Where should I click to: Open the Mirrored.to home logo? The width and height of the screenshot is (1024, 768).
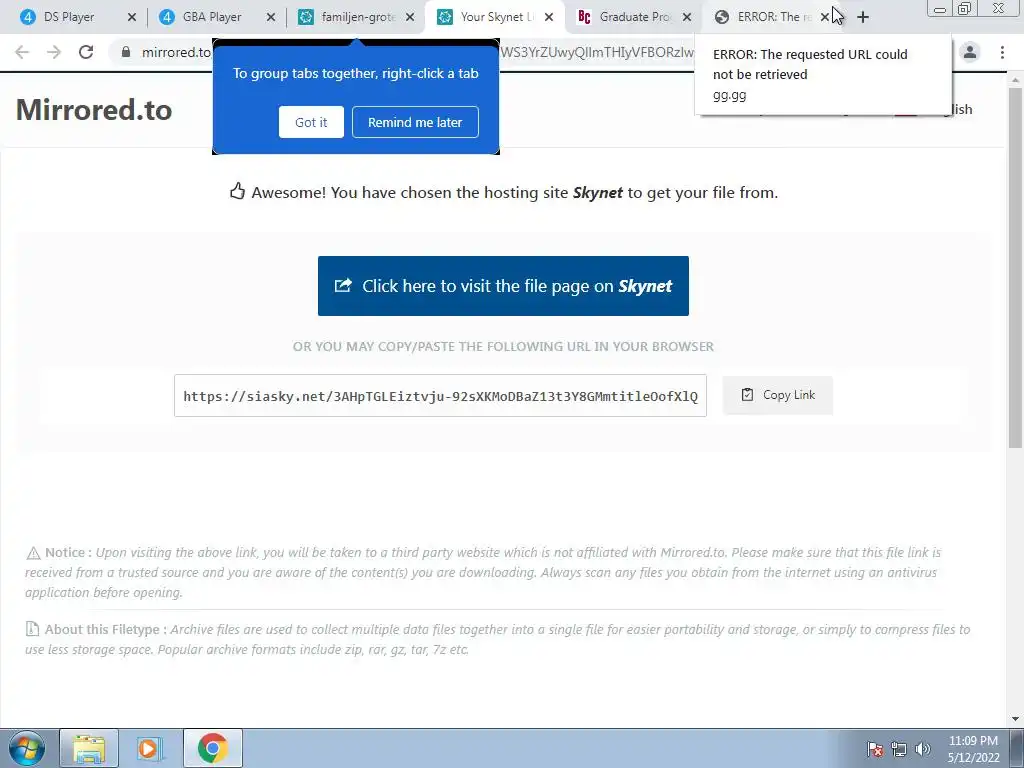coord(94,110)
